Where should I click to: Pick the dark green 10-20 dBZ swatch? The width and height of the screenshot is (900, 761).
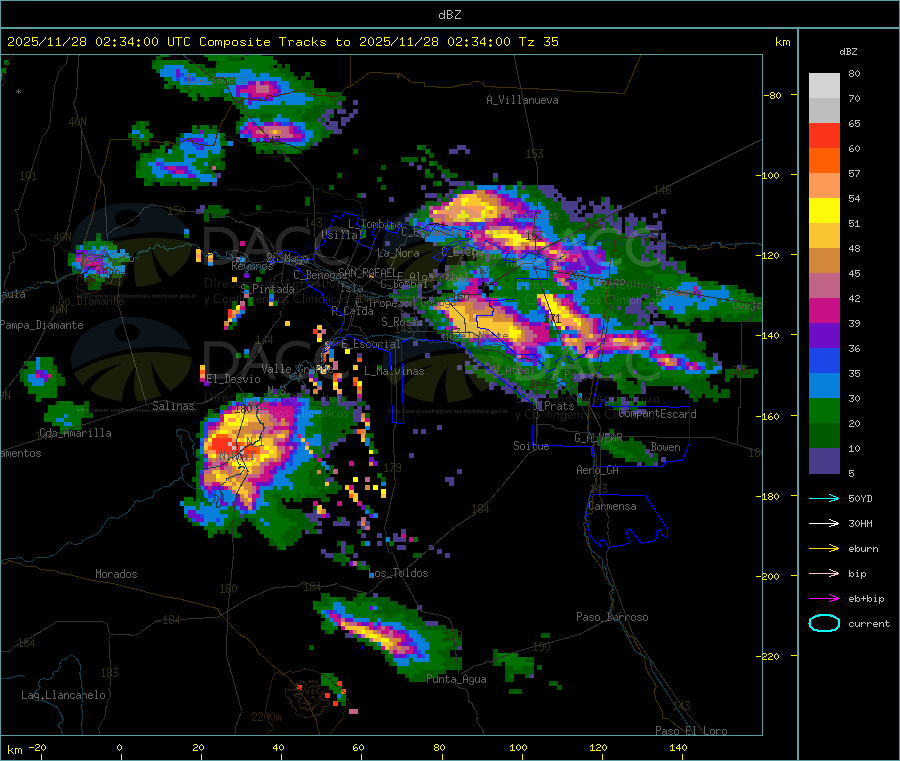click(x=824, y=436)
